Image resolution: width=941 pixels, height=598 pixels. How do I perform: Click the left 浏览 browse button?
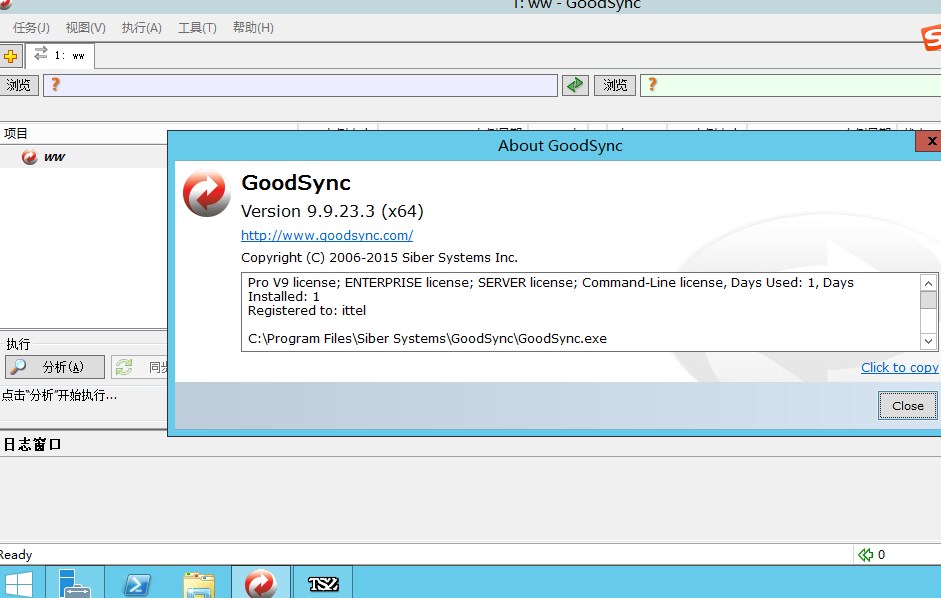[x=19, y=85]
